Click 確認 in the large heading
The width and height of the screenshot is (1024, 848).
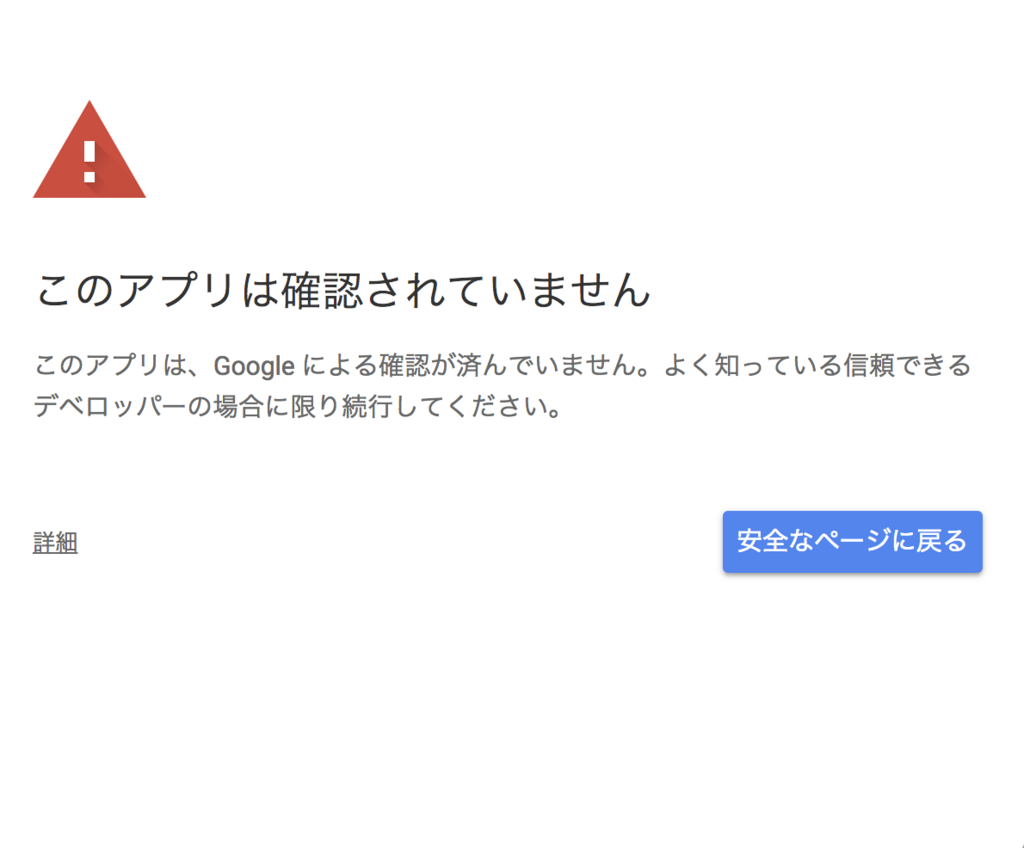(x=322, y=289)
